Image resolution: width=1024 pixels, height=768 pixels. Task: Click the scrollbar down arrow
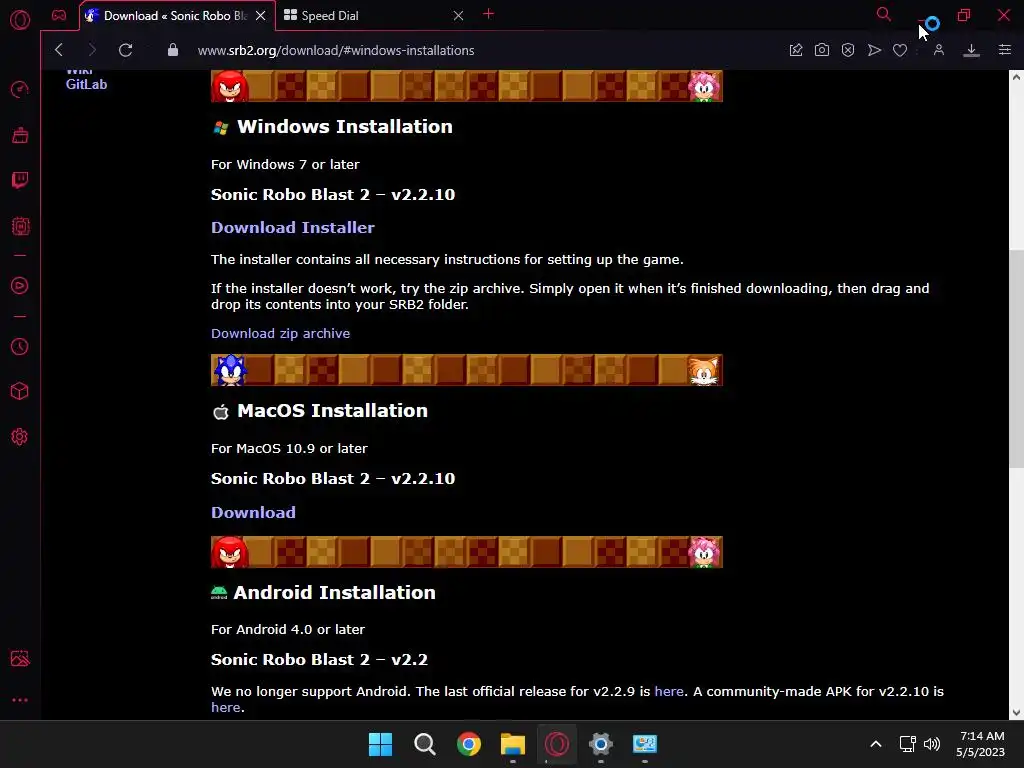click(1016, 712)
